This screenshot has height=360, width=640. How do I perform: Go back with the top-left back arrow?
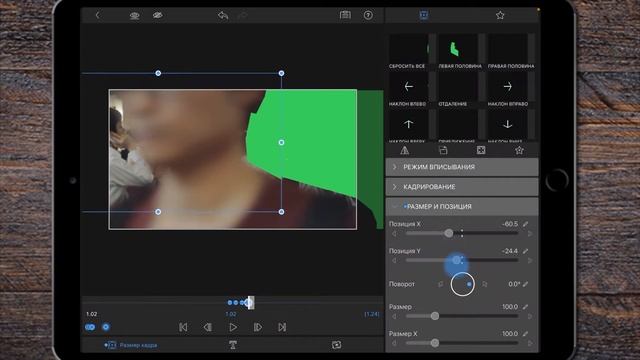(x=97, y=16)
